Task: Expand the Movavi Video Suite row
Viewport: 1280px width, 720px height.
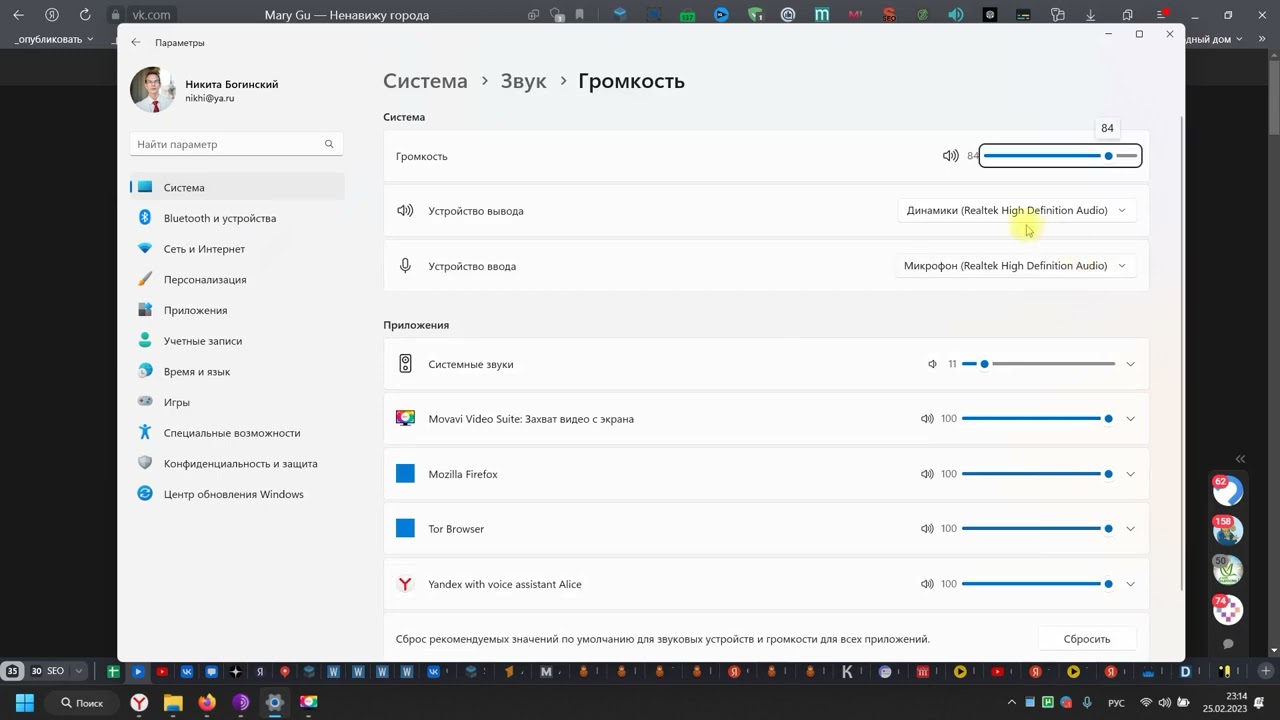Action: click(1130, 419)
